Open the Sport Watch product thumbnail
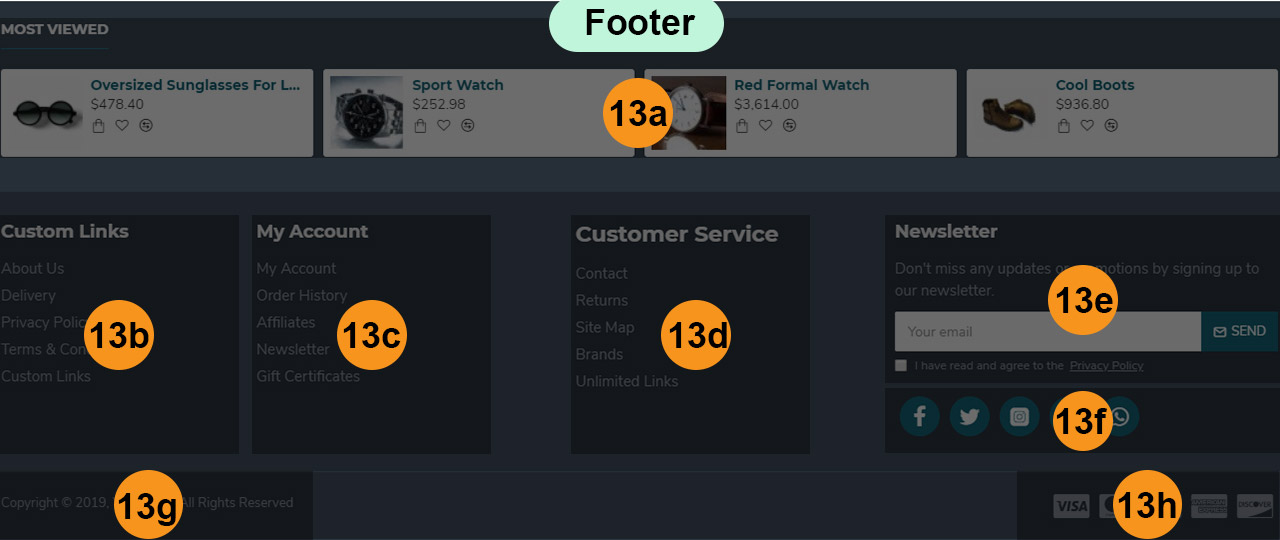1280x540 pixels. [366, 113]
